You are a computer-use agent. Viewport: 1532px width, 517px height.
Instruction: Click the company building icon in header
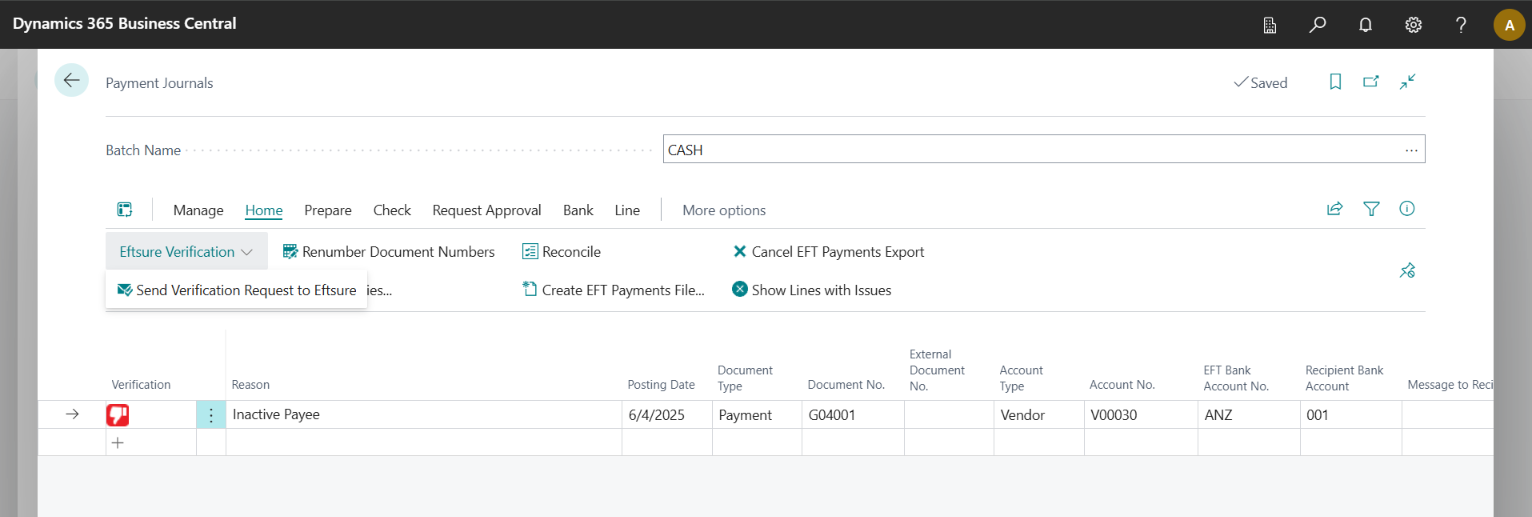[1270, 24]
